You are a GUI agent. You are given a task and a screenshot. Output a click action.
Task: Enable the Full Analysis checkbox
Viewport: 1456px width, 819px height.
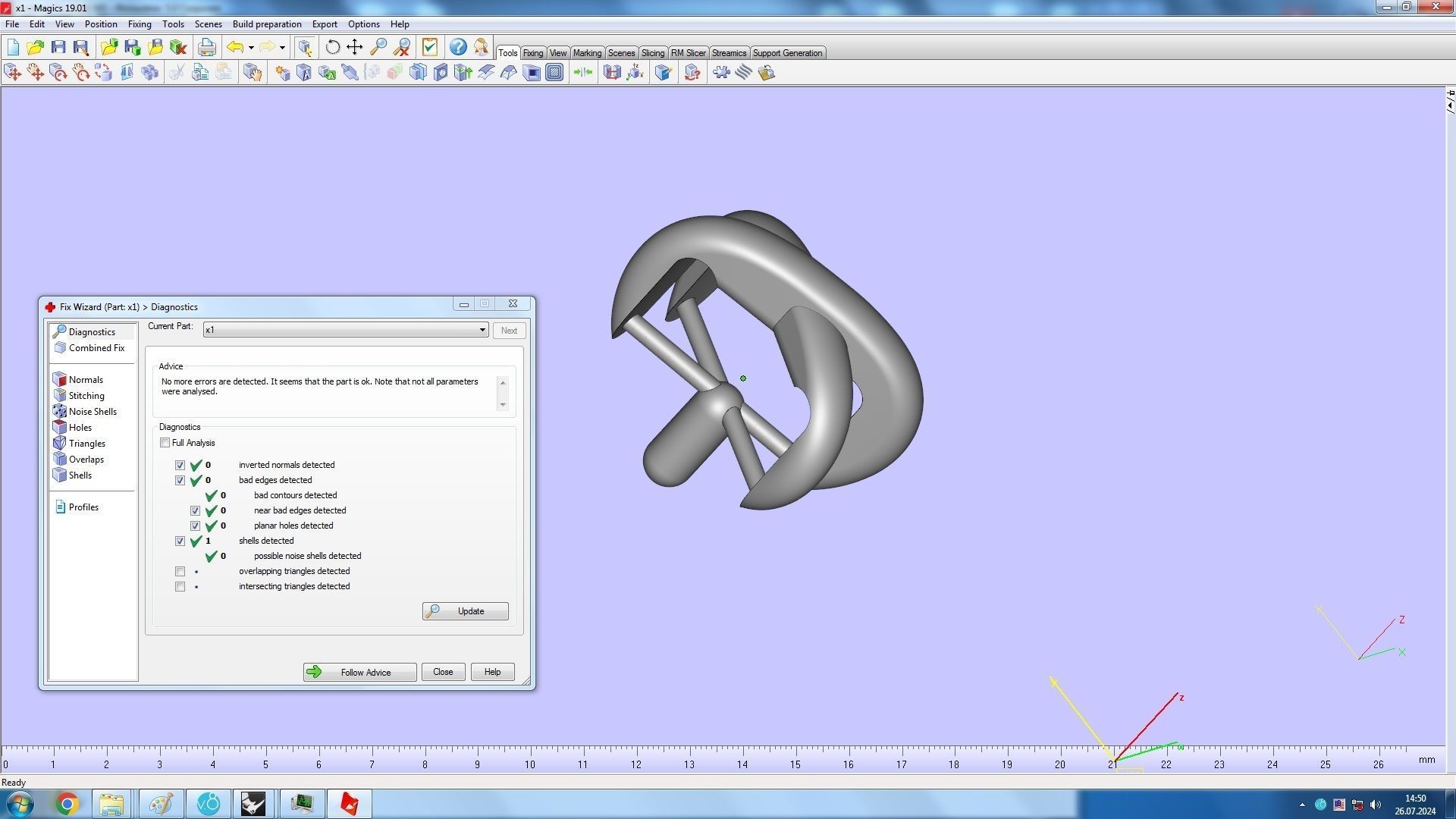[x=165, y=443]
